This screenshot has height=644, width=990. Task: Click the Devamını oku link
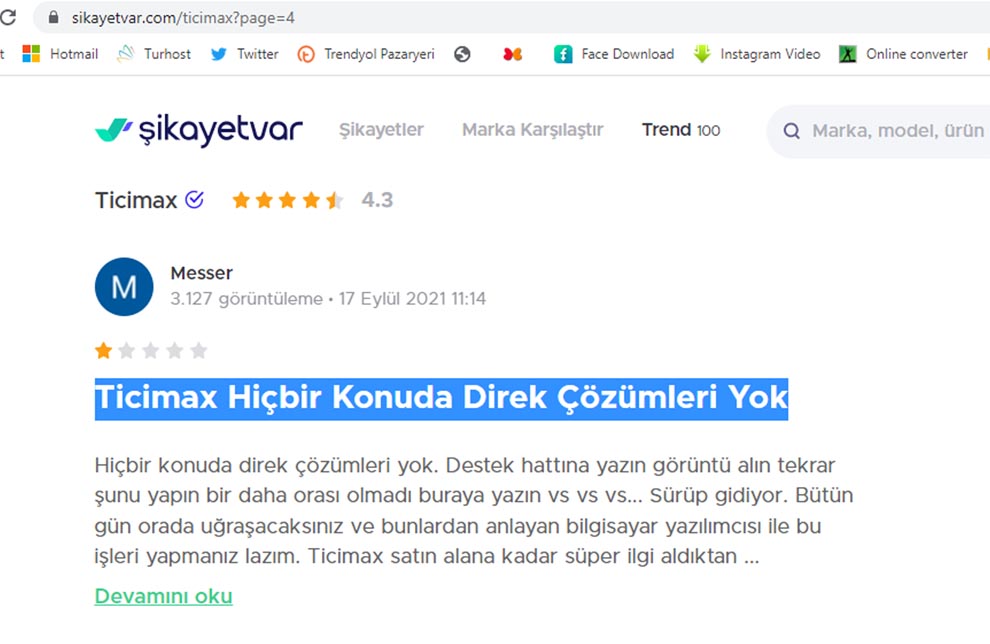click(x=164, y=596)
